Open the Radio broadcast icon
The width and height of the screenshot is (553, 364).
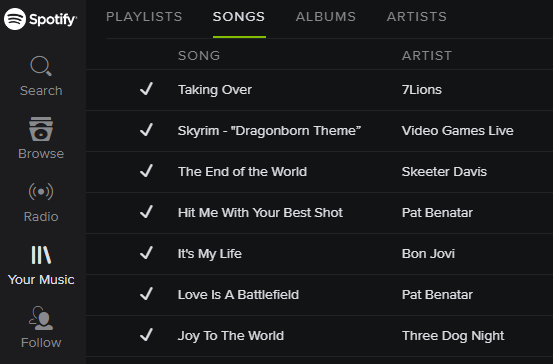tap(41, 192)
